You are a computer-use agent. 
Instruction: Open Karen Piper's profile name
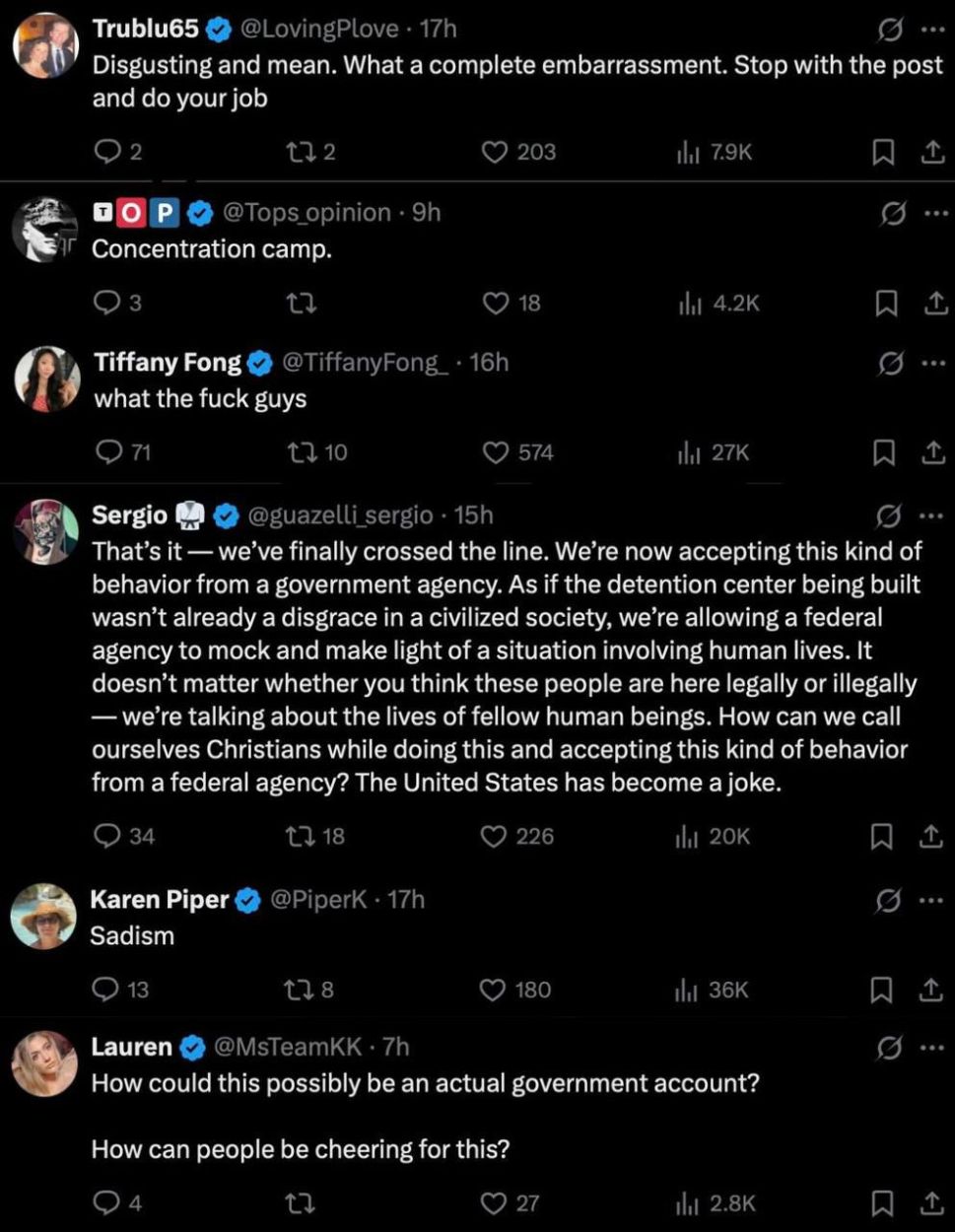160,899
